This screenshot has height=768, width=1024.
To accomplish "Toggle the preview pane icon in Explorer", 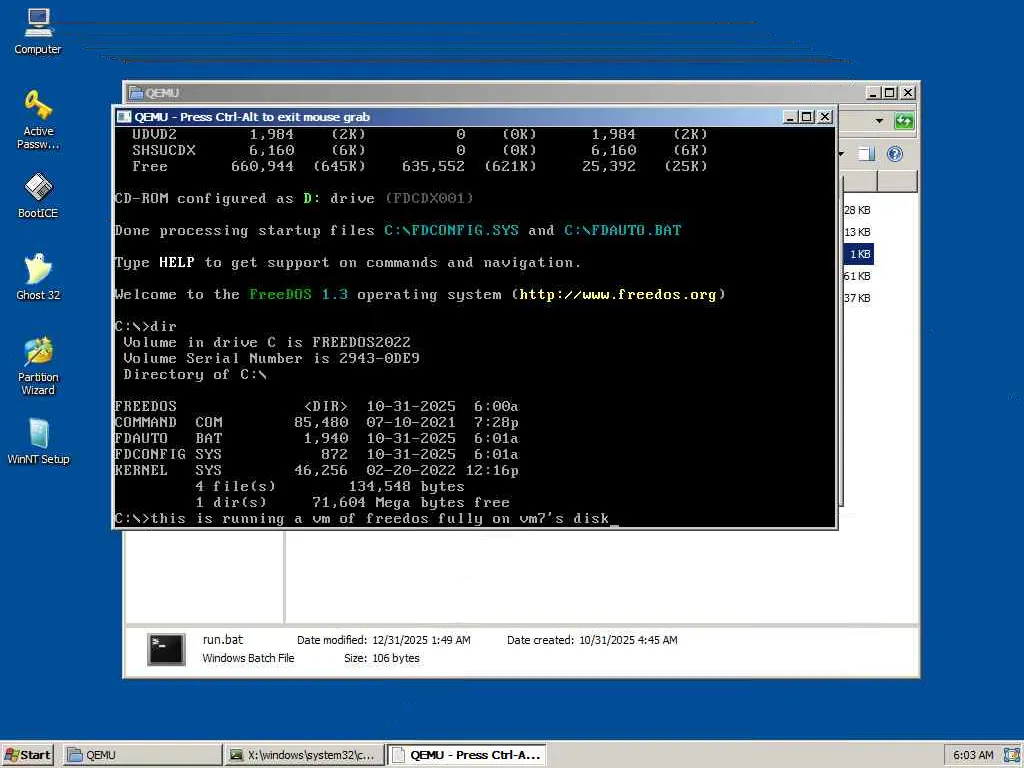I will 867,153.
